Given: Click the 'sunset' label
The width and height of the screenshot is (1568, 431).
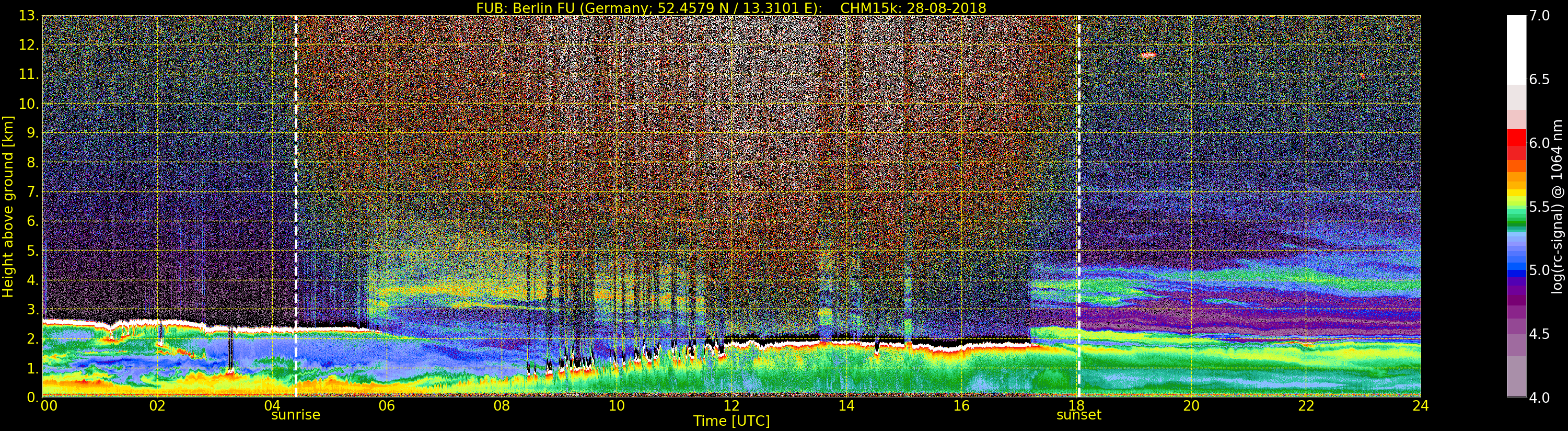Looking at the screenshot, I should tap(1078, 415).
